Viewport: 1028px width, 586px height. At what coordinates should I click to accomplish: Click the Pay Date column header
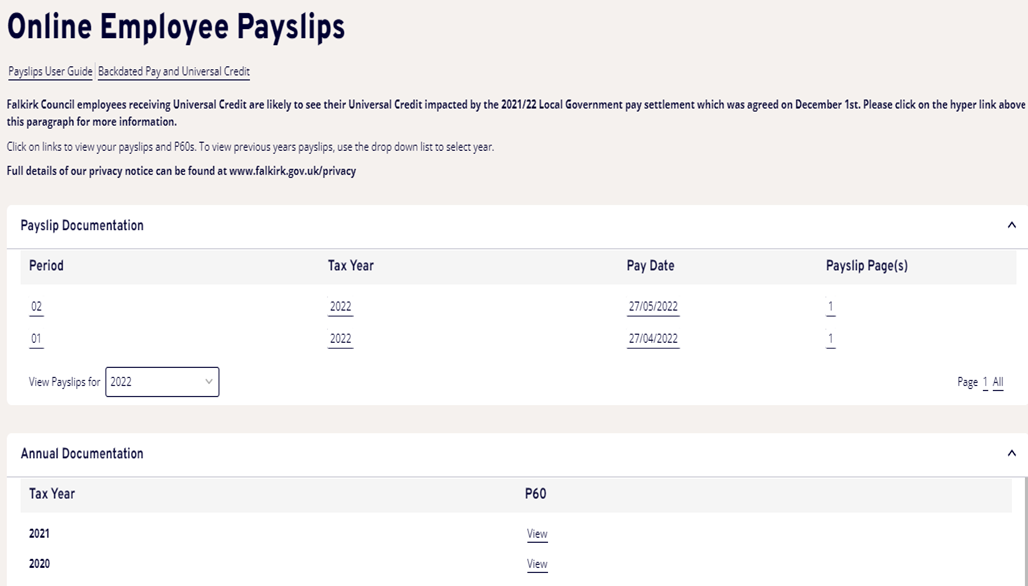point(650,266)
